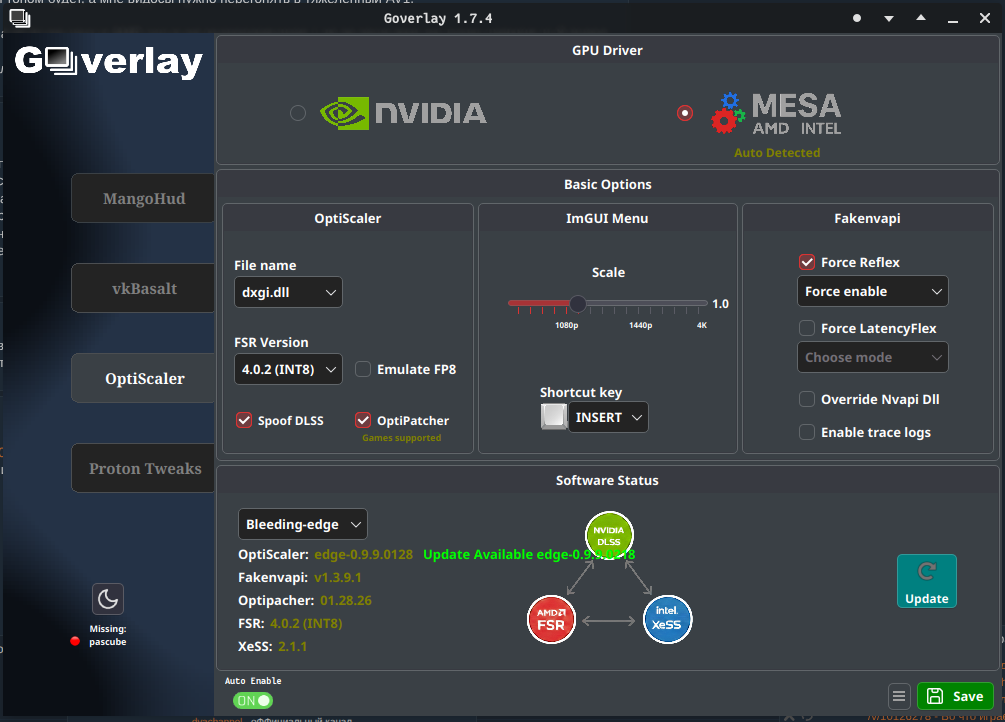Click the Intel XeSS circle badge
This screenshot has width=1005, height=722.
(x=667, y=619)
